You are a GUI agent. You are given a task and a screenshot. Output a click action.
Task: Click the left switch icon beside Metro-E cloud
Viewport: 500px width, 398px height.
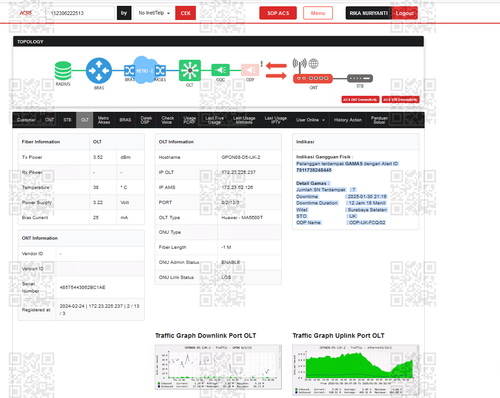[x=129, y=70]
